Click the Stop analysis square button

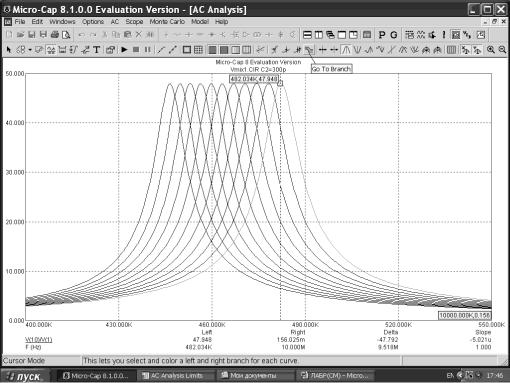[136, 50]
